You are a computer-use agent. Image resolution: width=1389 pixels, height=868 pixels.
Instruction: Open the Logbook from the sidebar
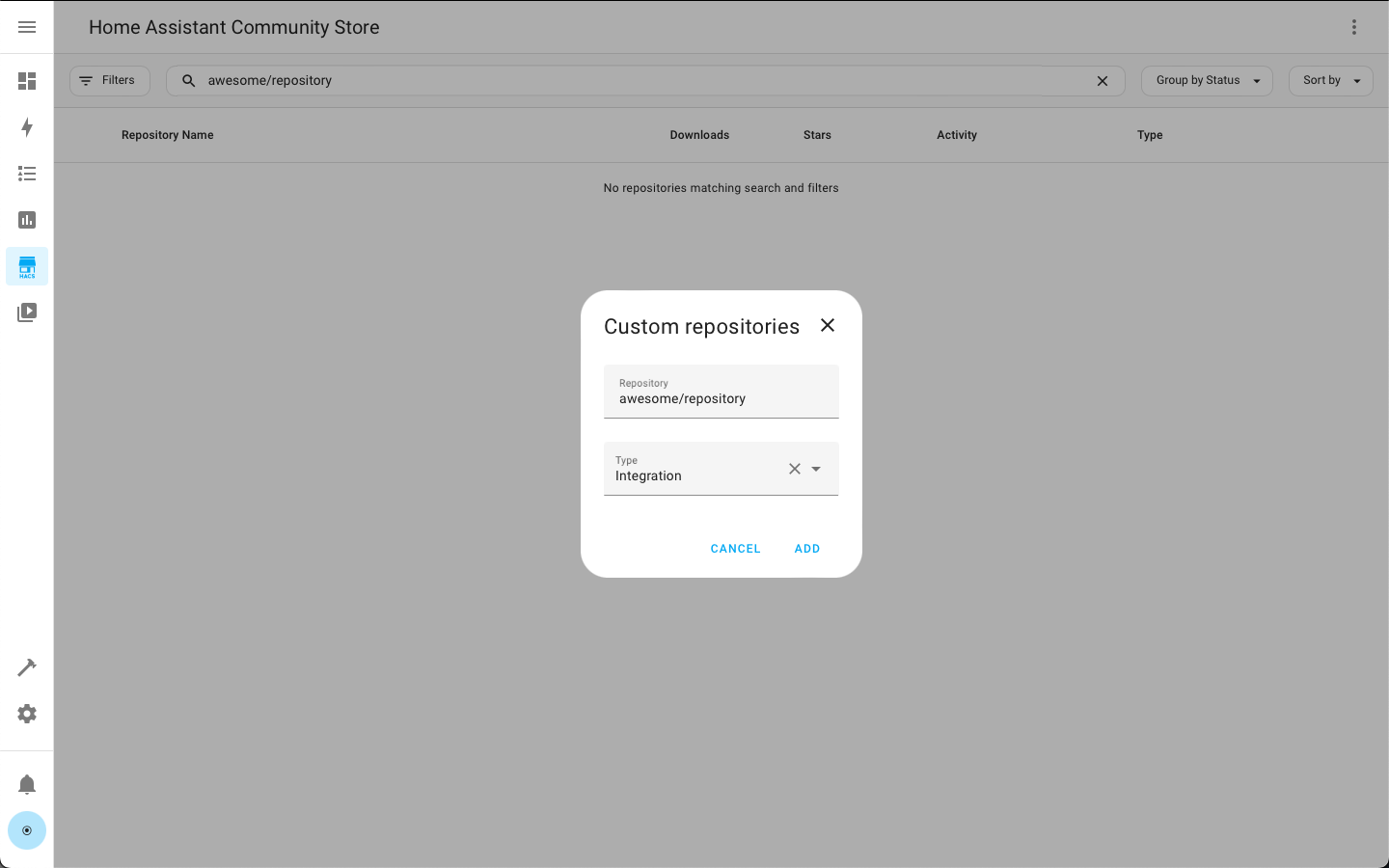pos(27,174)
